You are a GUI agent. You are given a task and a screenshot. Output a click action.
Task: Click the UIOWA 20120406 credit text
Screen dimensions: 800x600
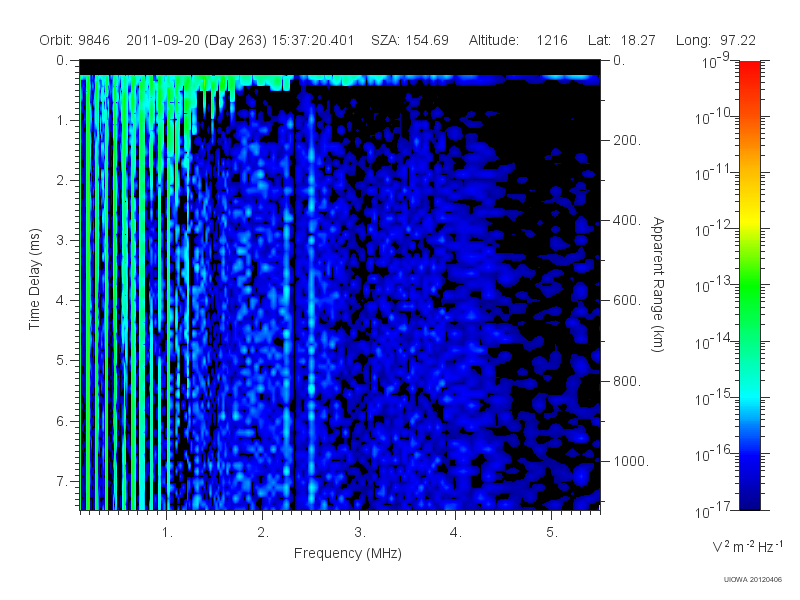pyautogui.click(x=752, y=580)
